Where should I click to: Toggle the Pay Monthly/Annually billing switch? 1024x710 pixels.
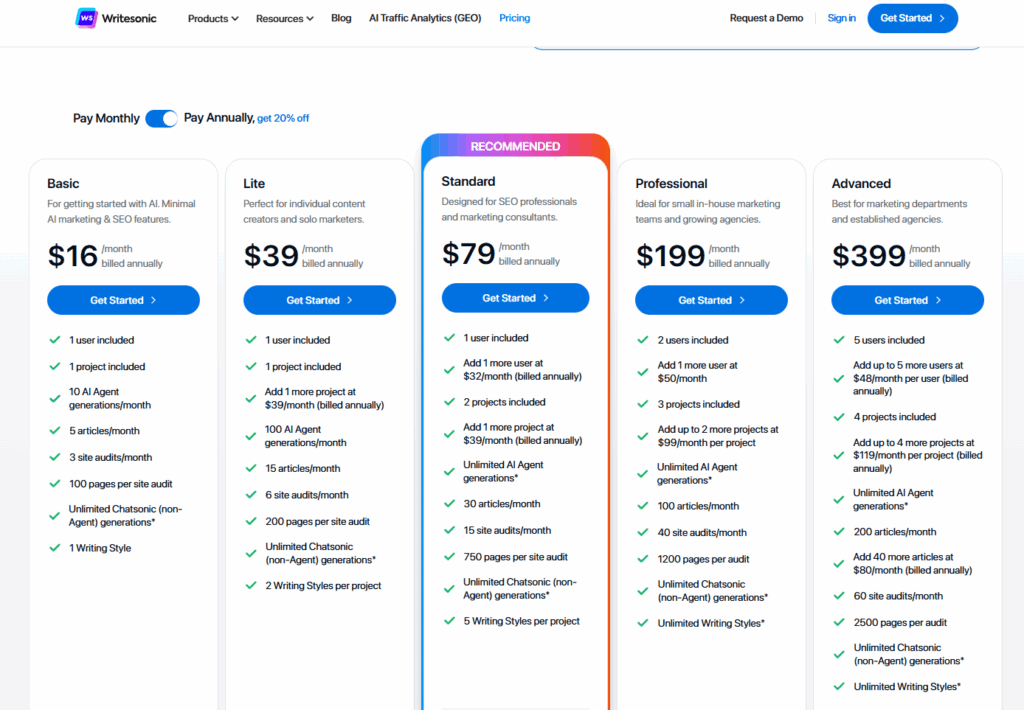[x=161, y=118]
